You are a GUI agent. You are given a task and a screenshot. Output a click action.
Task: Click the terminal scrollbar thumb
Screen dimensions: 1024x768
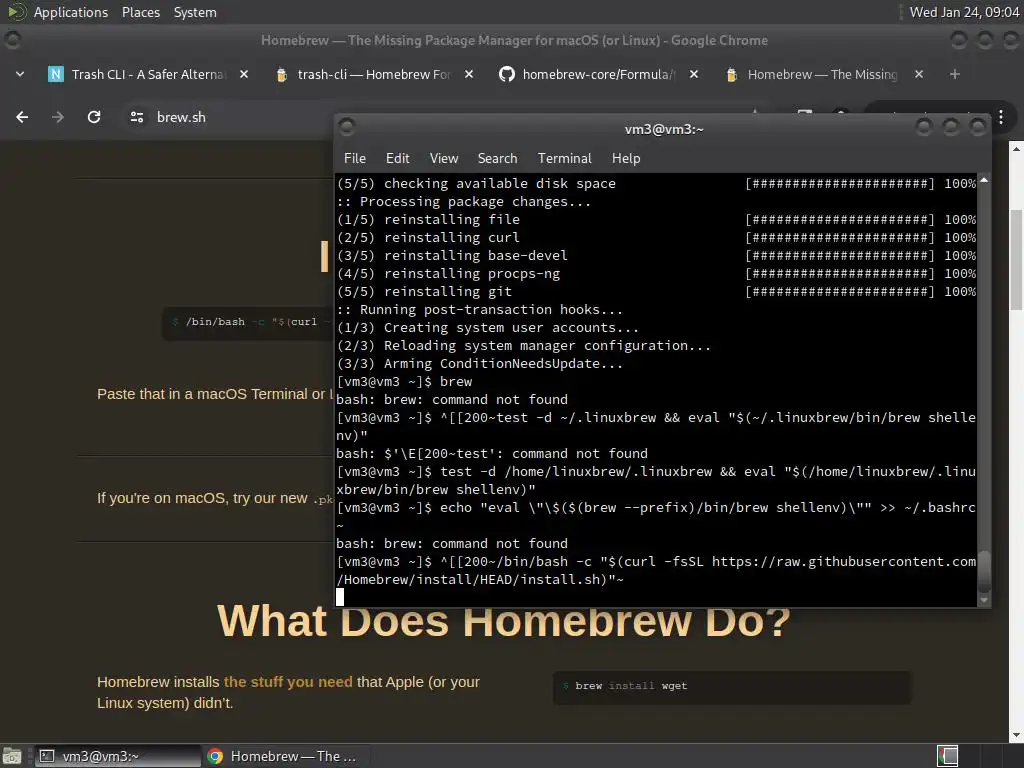click(984, 571)
